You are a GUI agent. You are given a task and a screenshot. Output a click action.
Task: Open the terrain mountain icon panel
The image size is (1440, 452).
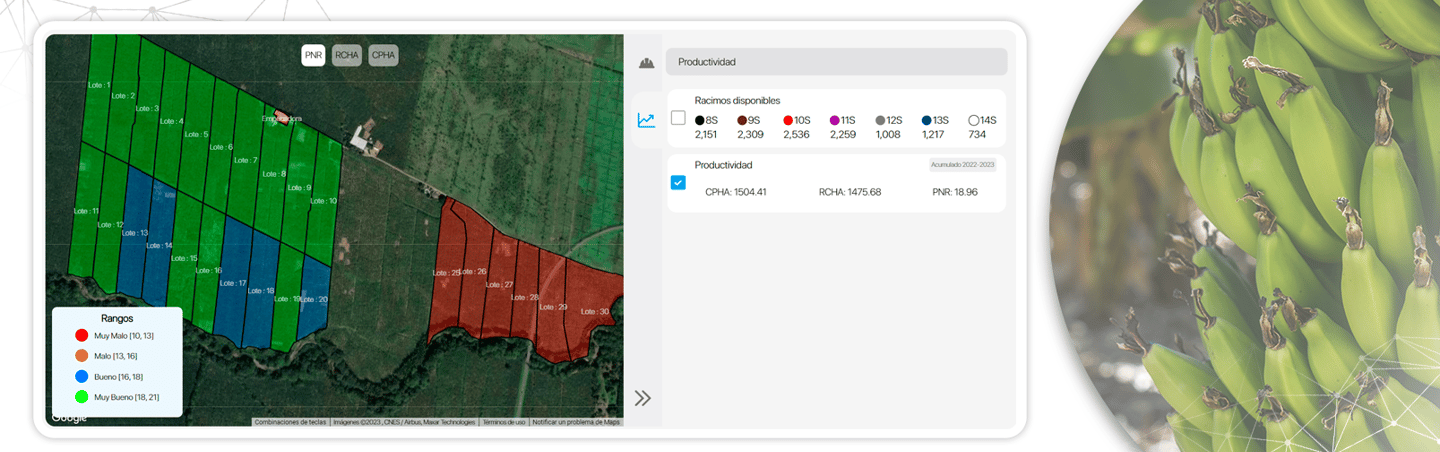[x=646, y=62]
